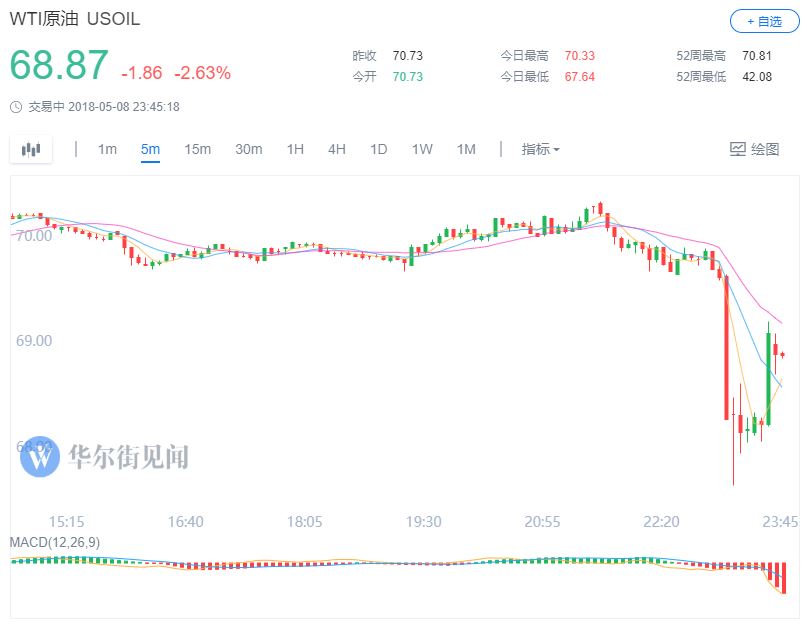Choose the 1H timeframe
807x630 pixels.
(295, 149)
